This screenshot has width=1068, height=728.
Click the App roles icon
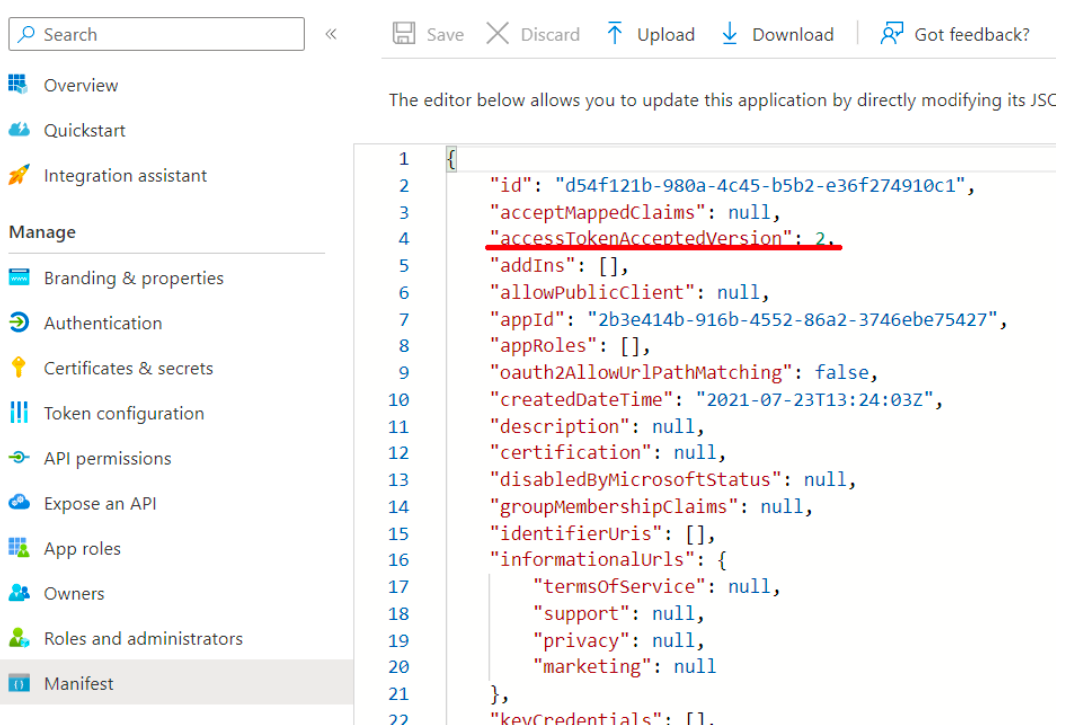click(x=18, y=547)
